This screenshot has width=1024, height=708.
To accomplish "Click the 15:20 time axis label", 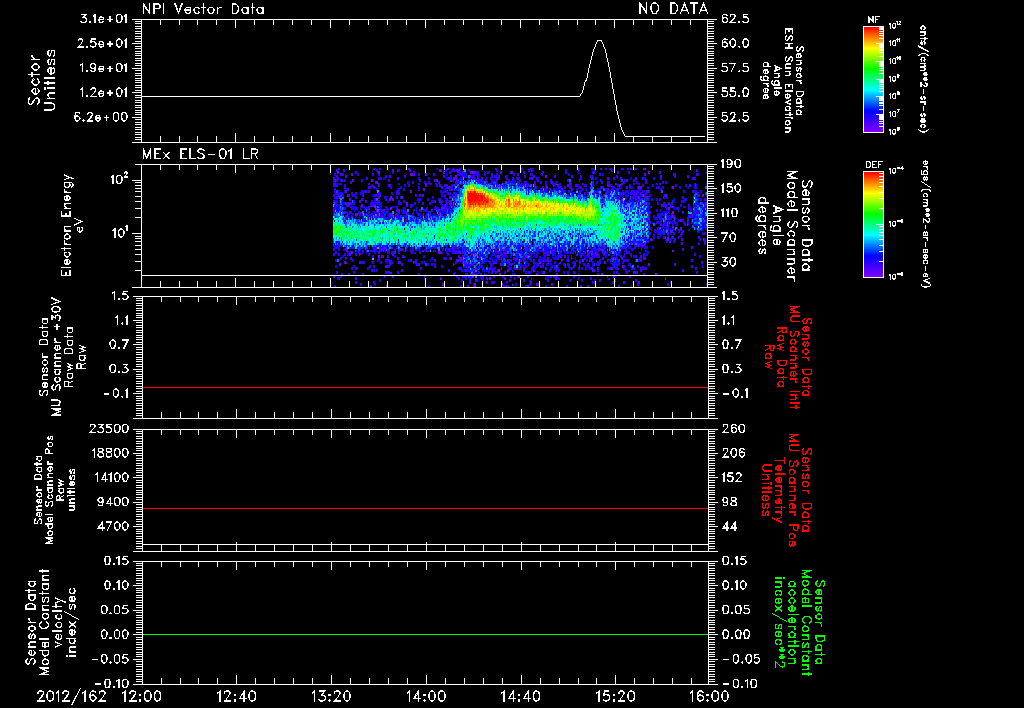I will [x=615, y=696].
